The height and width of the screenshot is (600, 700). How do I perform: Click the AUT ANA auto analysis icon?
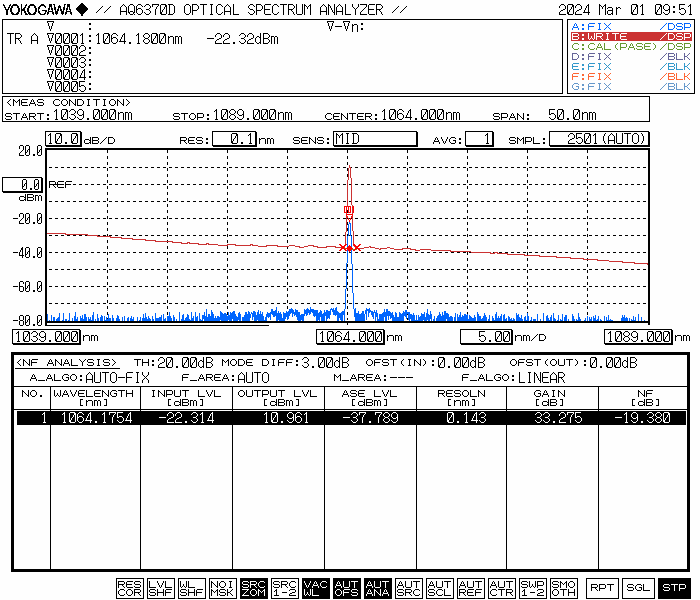377,588
